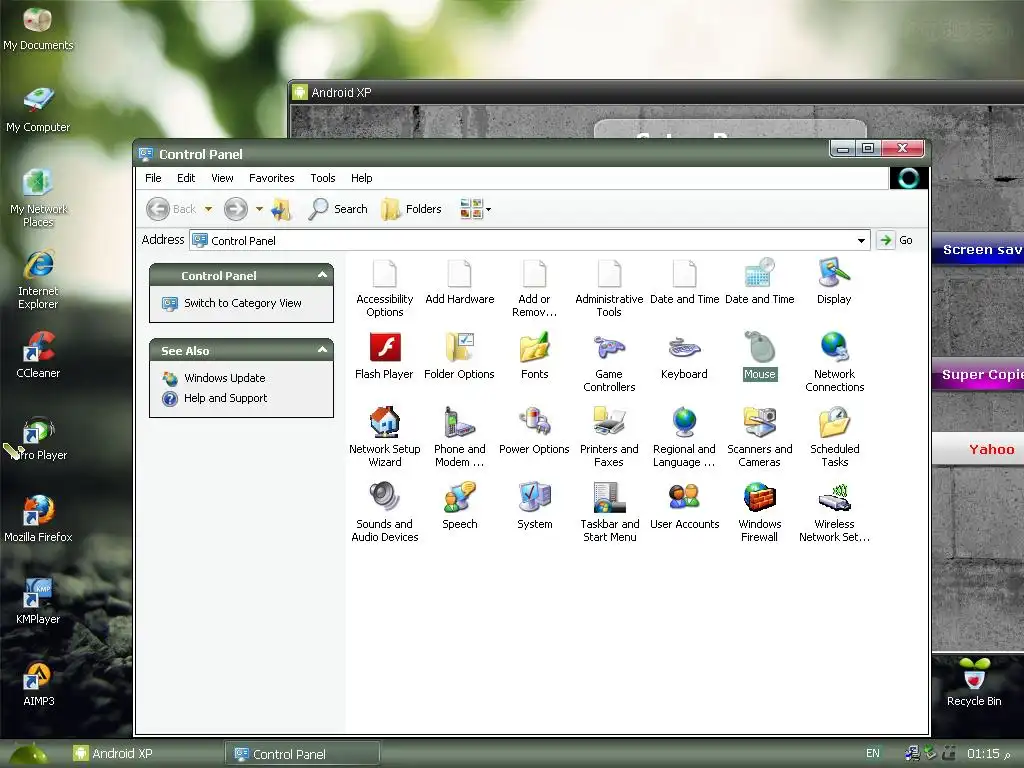The width and height of the screenshot is (1024, 768).
Task: Click the Back toolbar button
Action: 170,209
